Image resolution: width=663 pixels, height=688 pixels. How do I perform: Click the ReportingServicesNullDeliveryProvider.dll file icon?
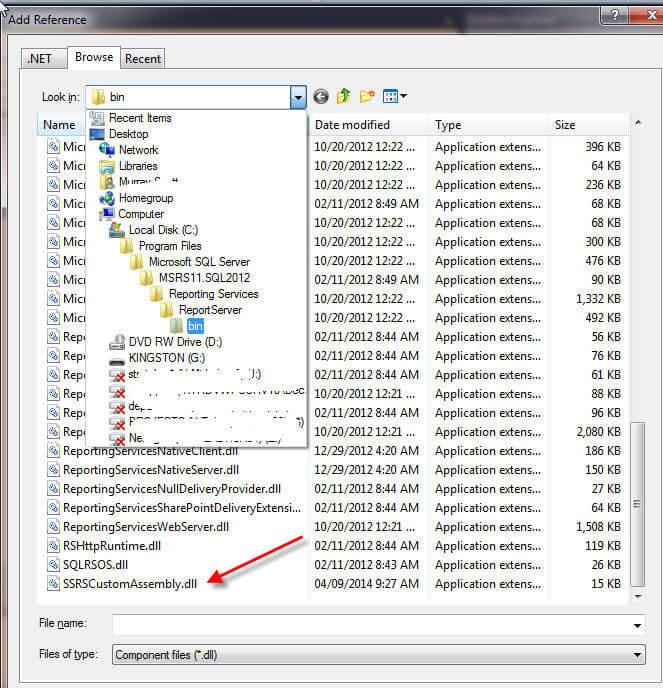click(53, 489)
